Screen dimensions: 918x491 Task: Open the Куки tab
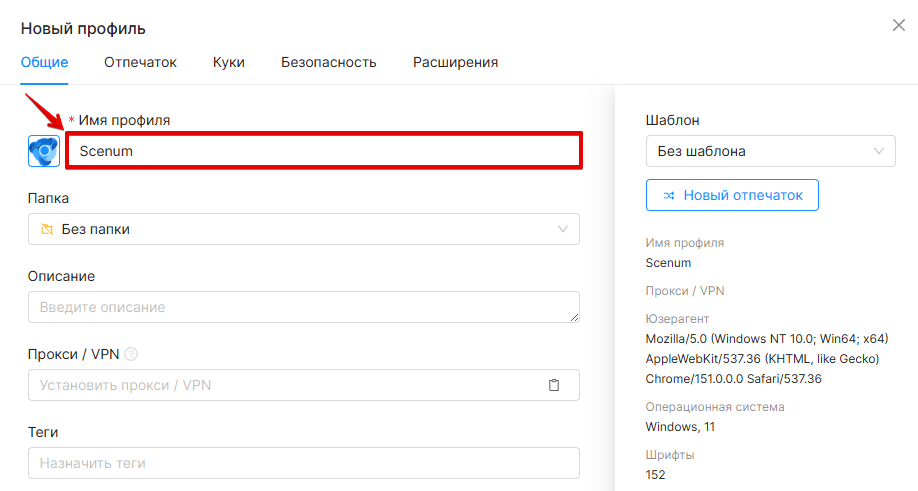(x=229, y=62)
